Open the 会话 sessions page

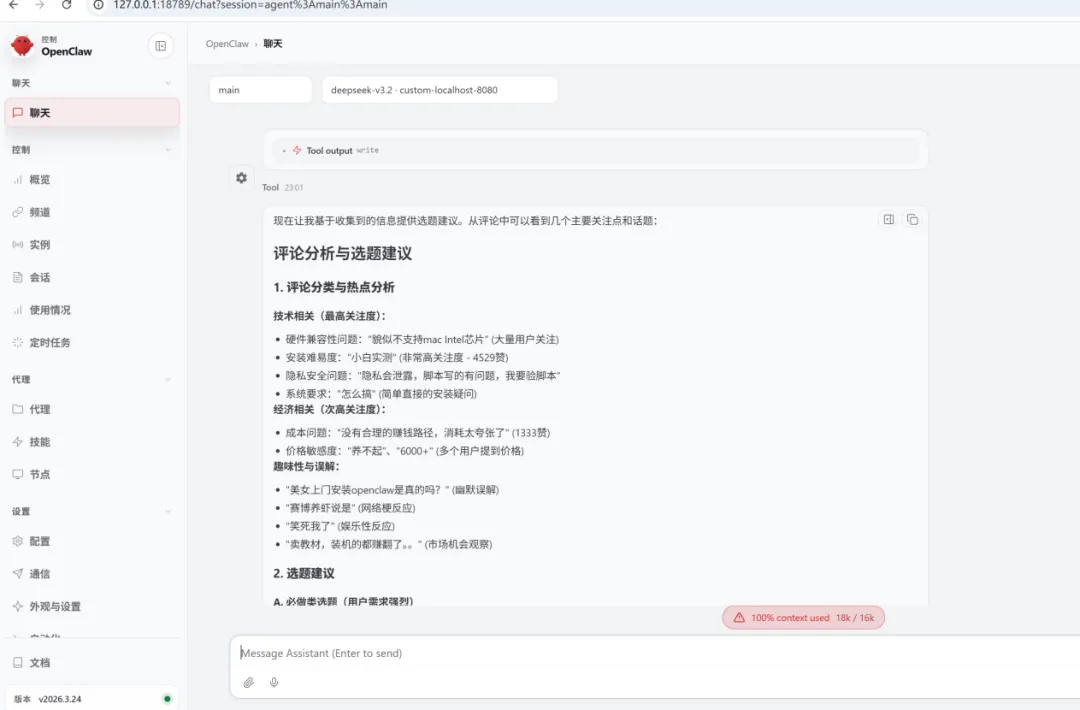(92, 278)
